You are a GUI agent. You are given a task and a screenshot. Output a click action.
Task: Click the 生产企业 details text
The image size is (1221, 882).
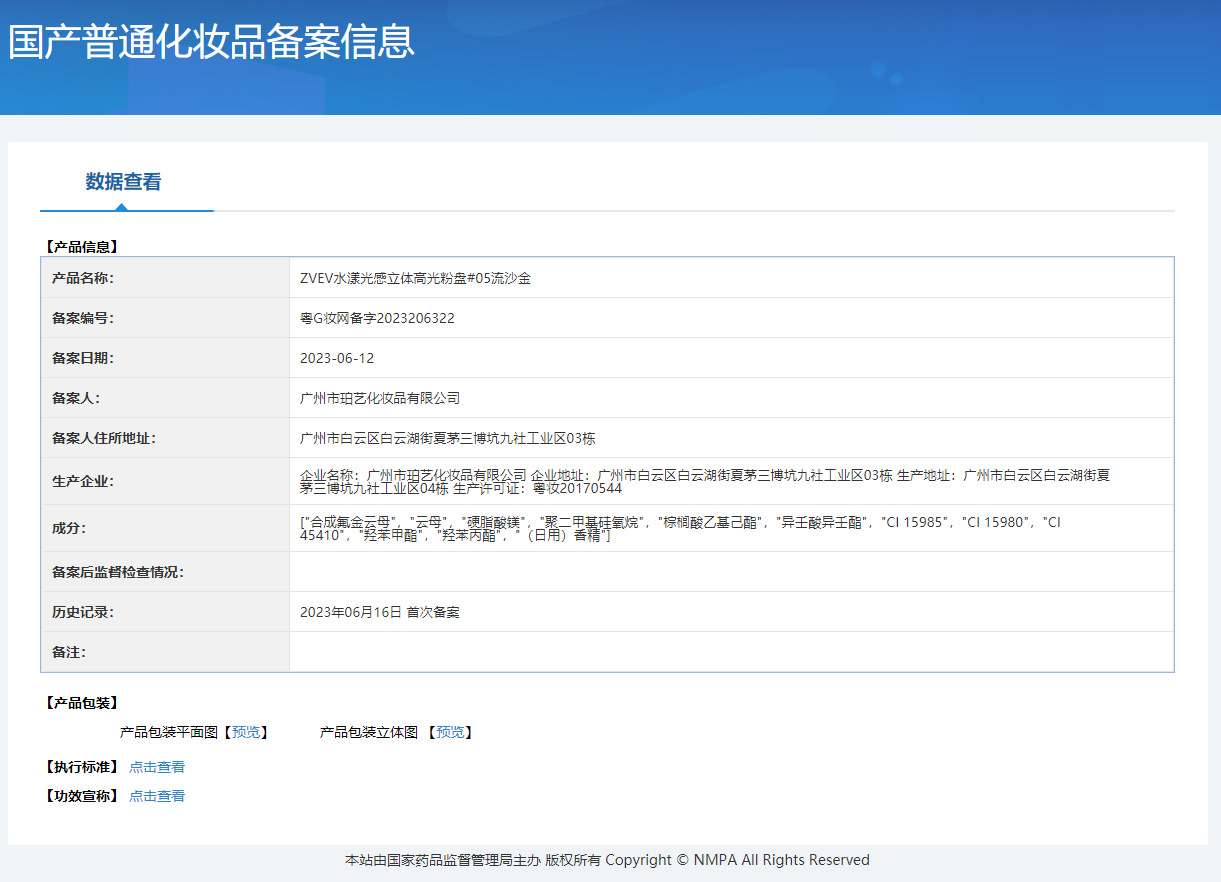[x=704, y=481]
